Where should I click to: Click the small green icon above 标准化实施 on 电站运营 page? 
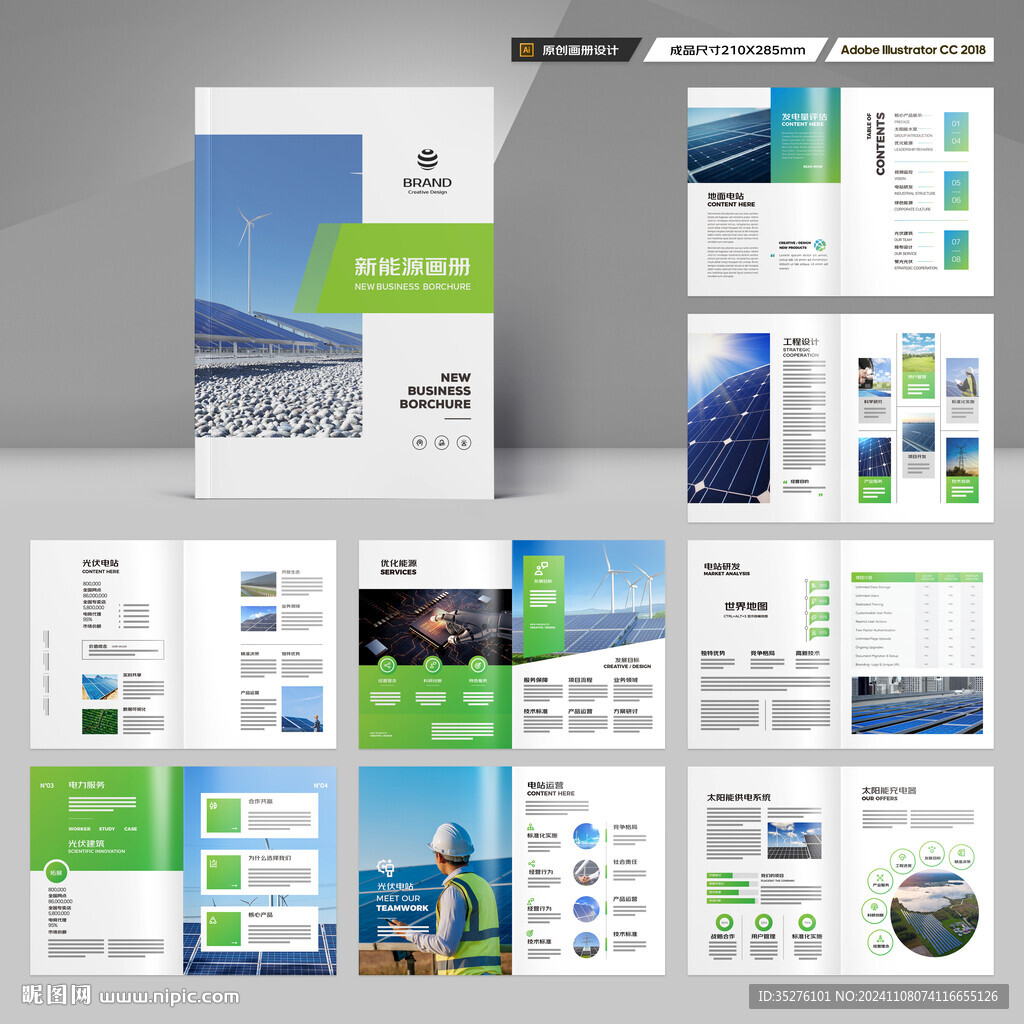(530, 827)
